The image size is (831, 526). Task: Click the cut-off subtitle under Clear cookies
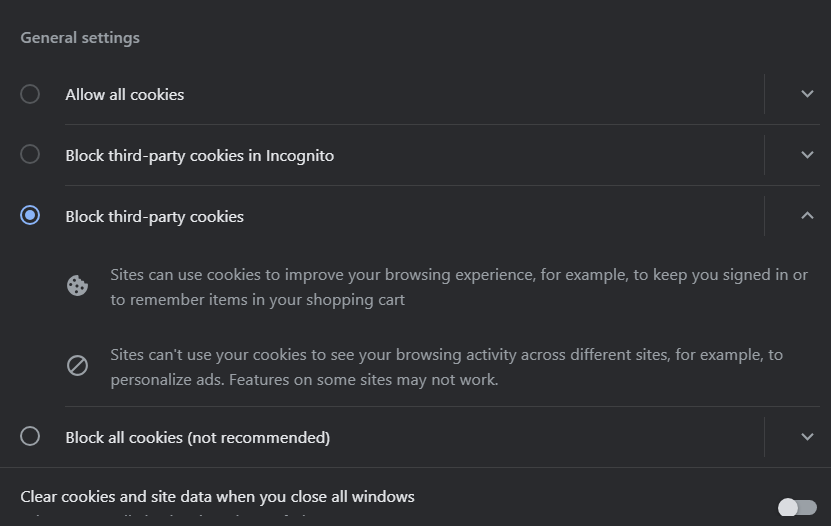pos(160,520)
